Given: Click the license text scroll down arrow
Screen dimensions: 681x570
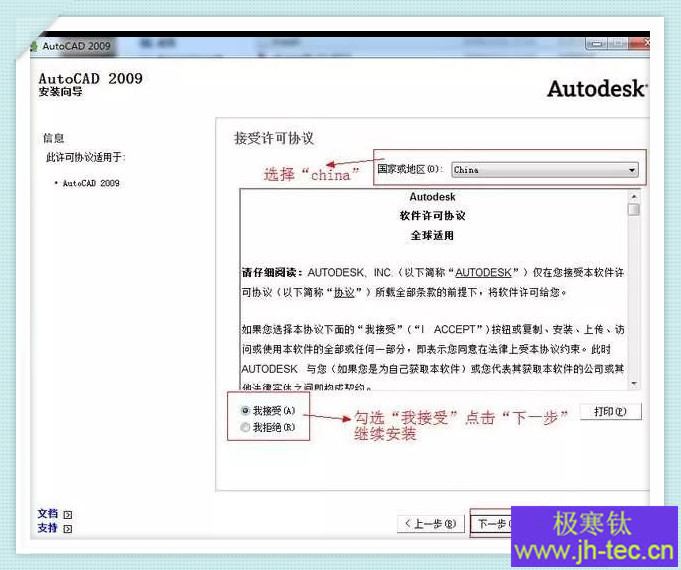Looking at the screenshot, I should pos(634,383).
